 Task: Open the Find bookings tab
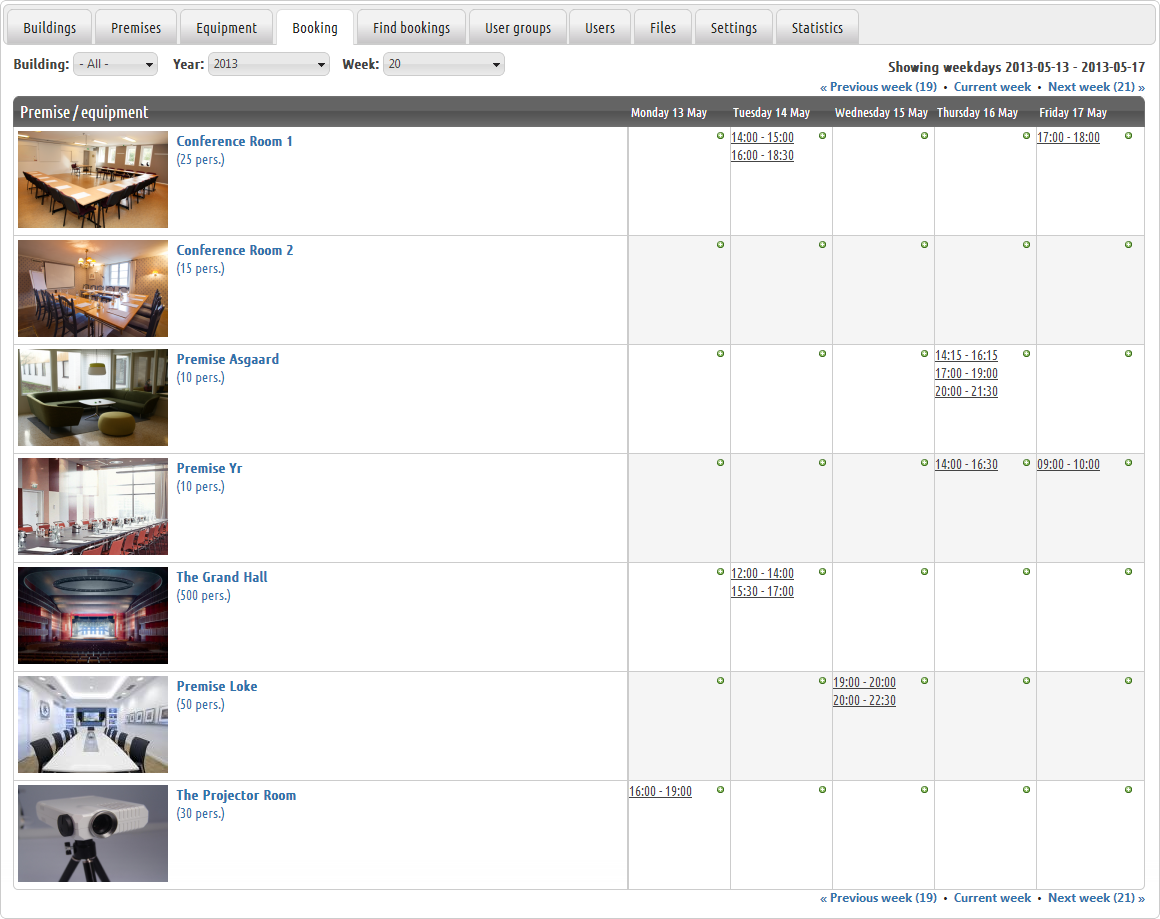click(411, 27)
